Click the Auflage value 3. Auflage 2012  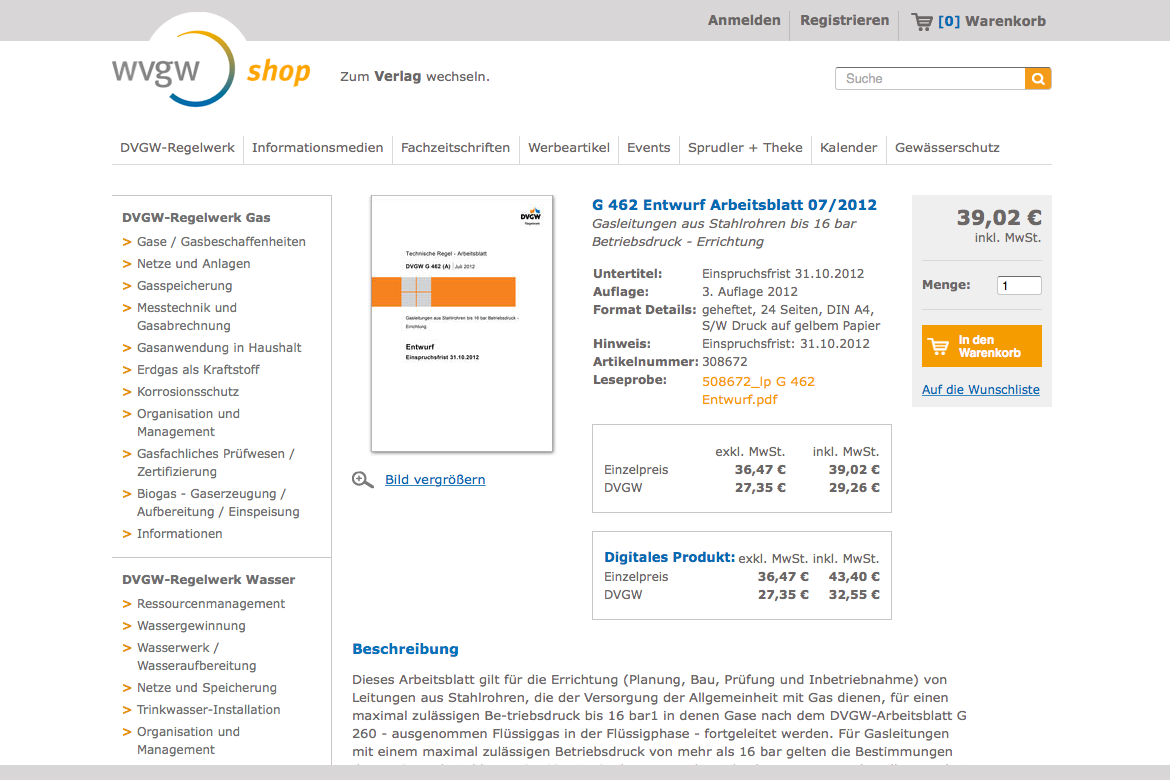[x=750, y=292]
